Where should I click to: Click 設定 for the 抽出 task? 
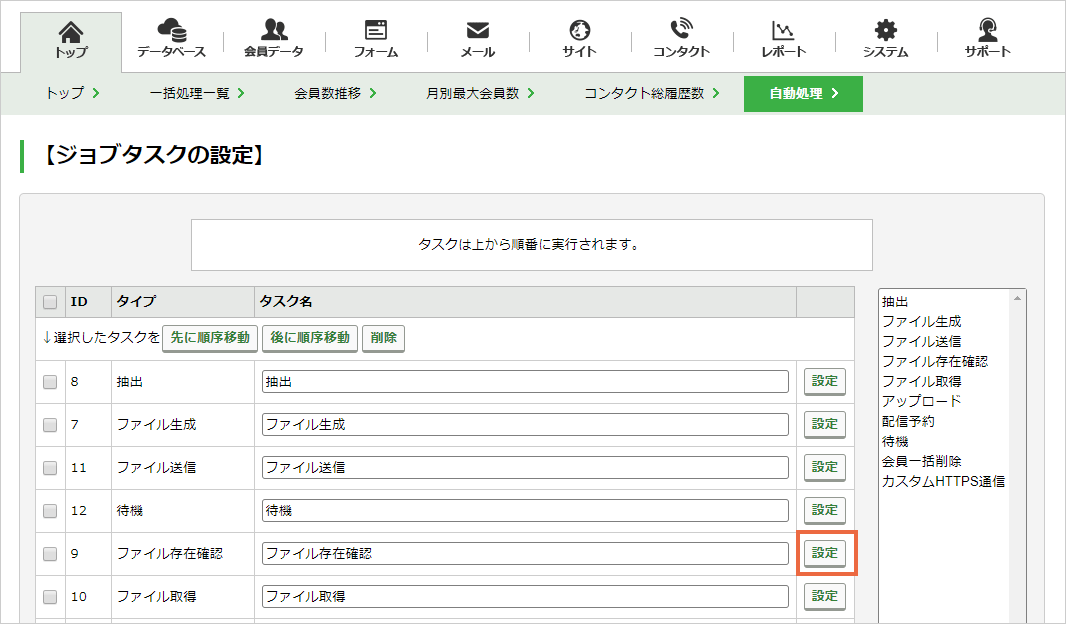point(825,381)
